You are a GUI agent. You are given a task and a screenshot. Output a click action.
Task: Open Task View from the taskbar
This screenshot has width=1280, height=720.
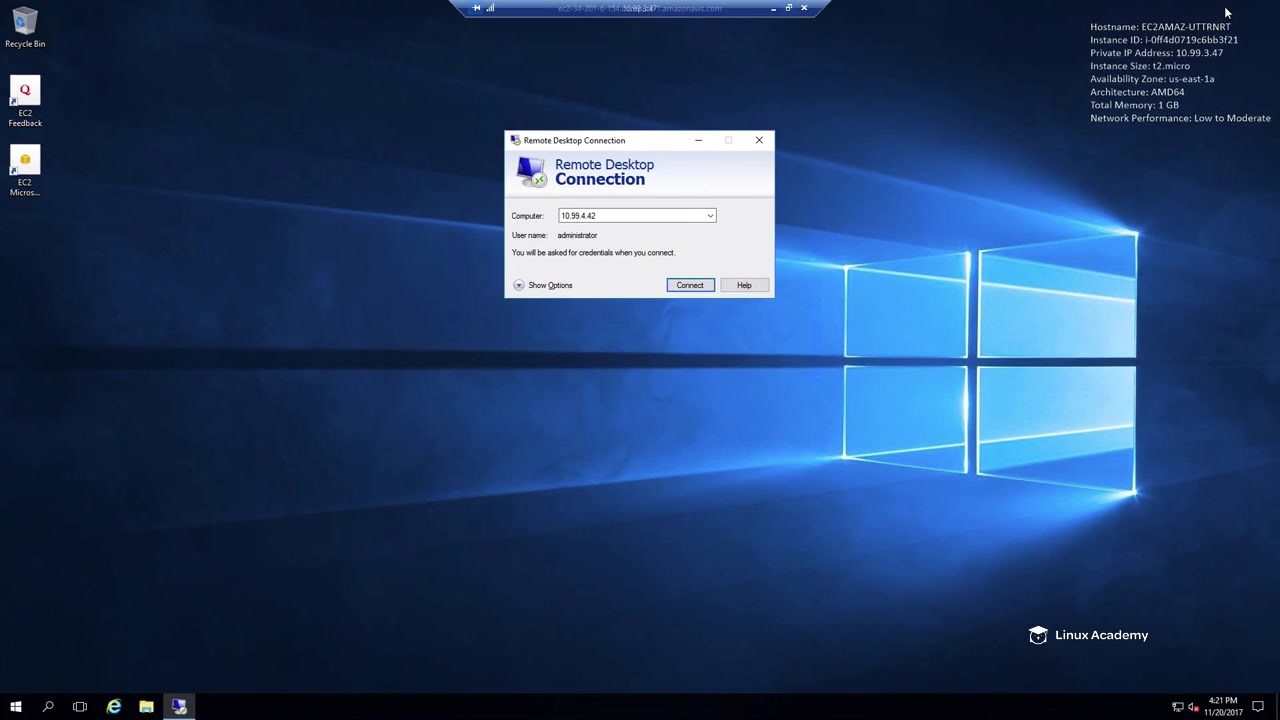point(80,707)
